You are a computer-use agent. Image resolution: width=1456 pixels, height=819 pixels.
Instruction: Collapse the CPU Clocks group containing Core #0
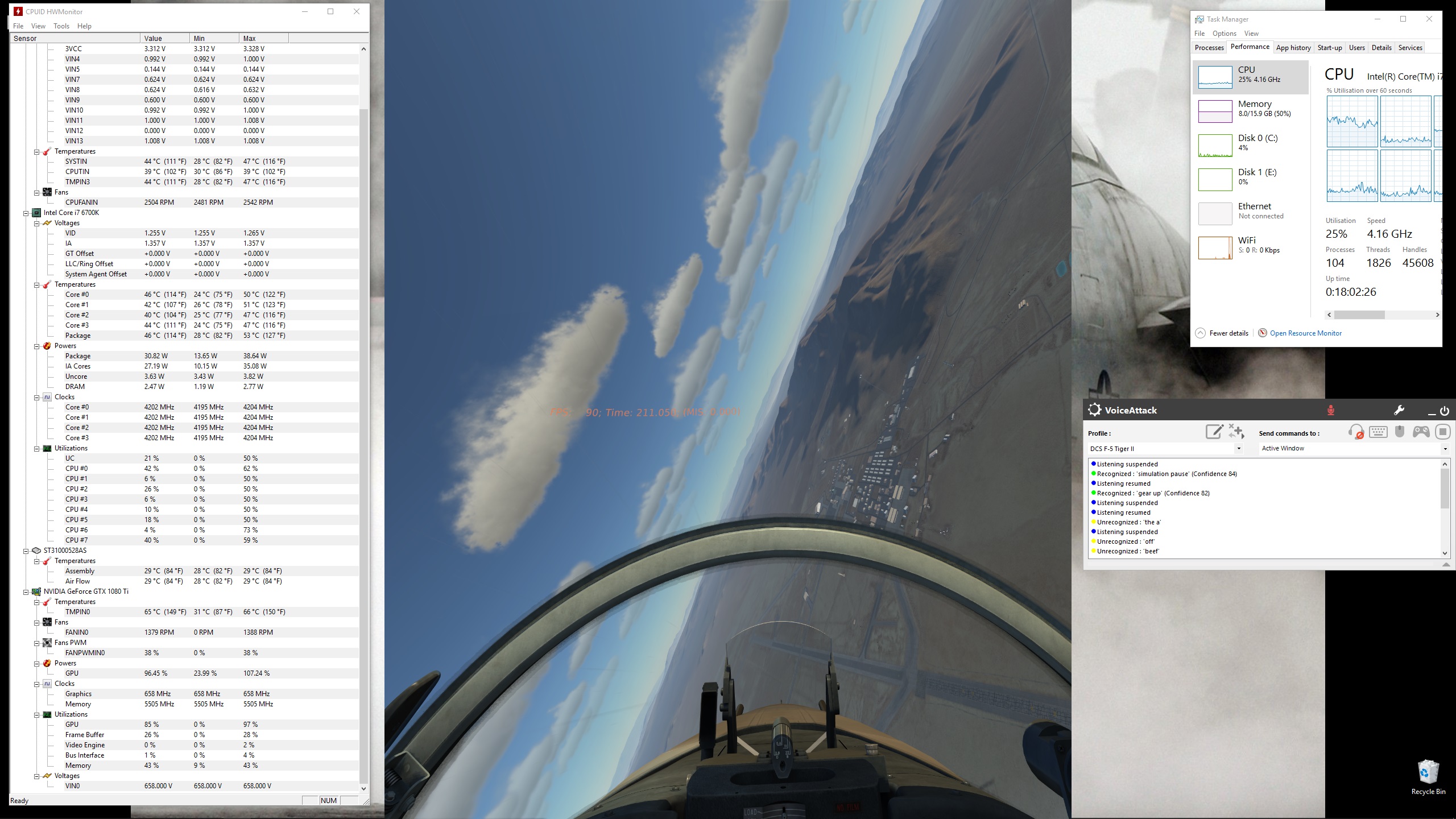click(x=36, y=397)
